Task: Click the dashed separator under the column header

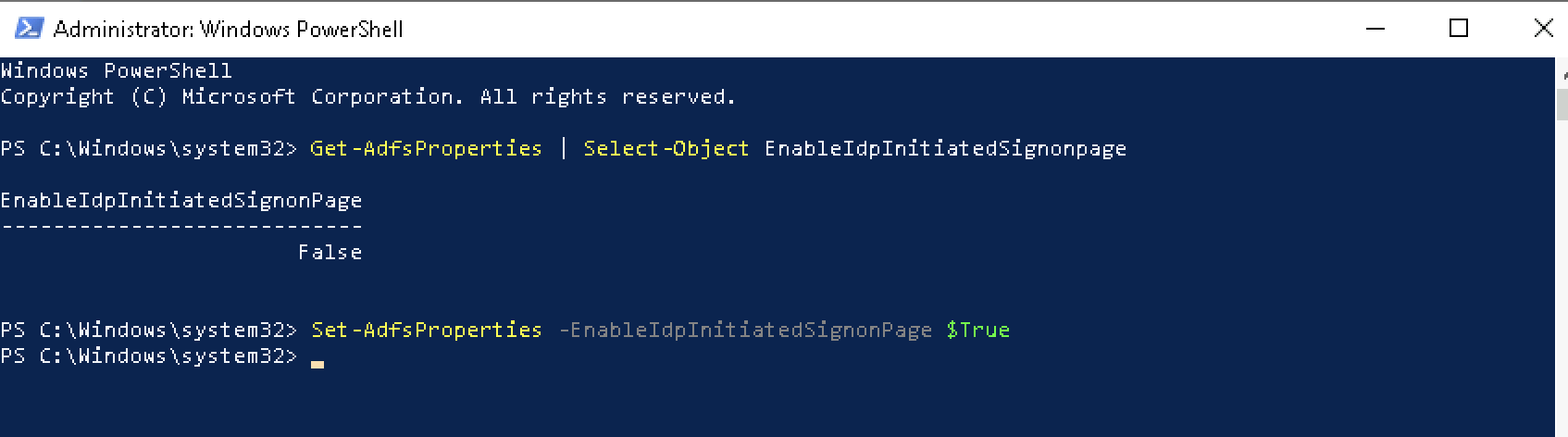Action: 181,226
